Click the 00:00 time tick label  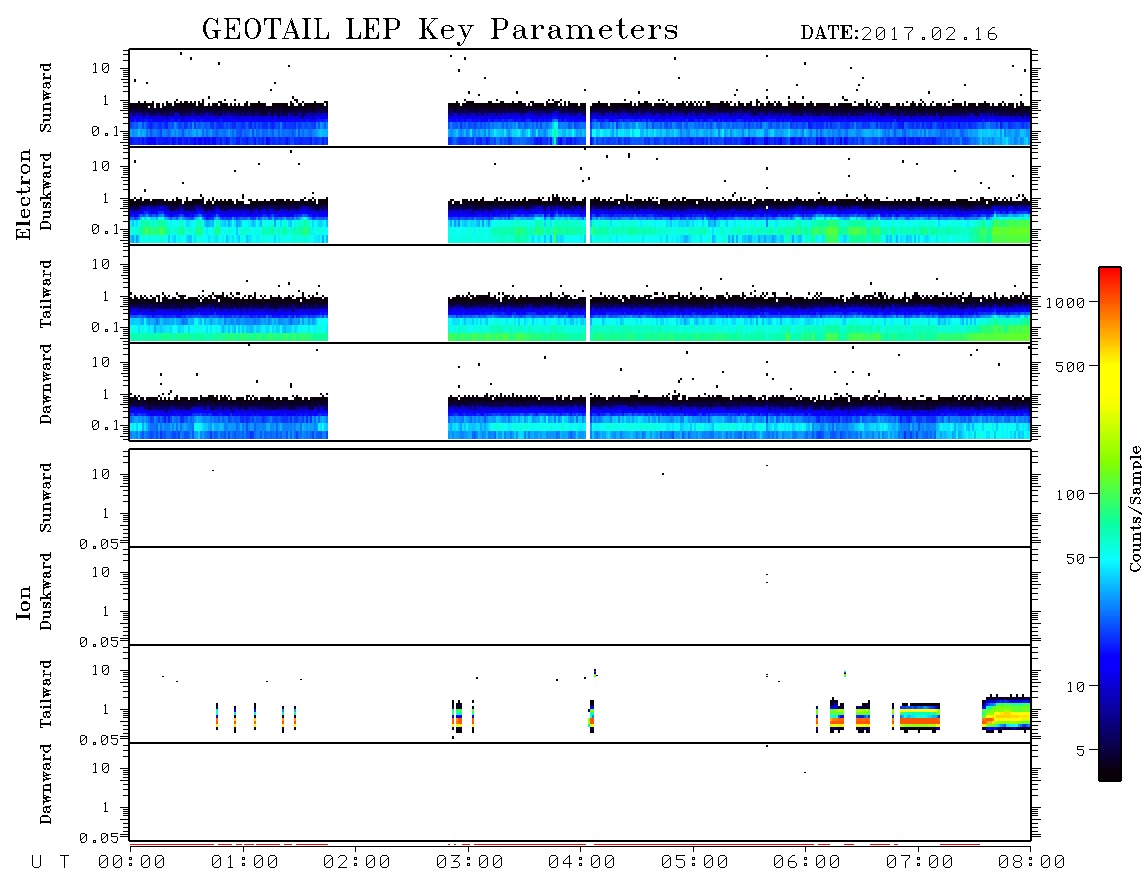tap(132, 863)
